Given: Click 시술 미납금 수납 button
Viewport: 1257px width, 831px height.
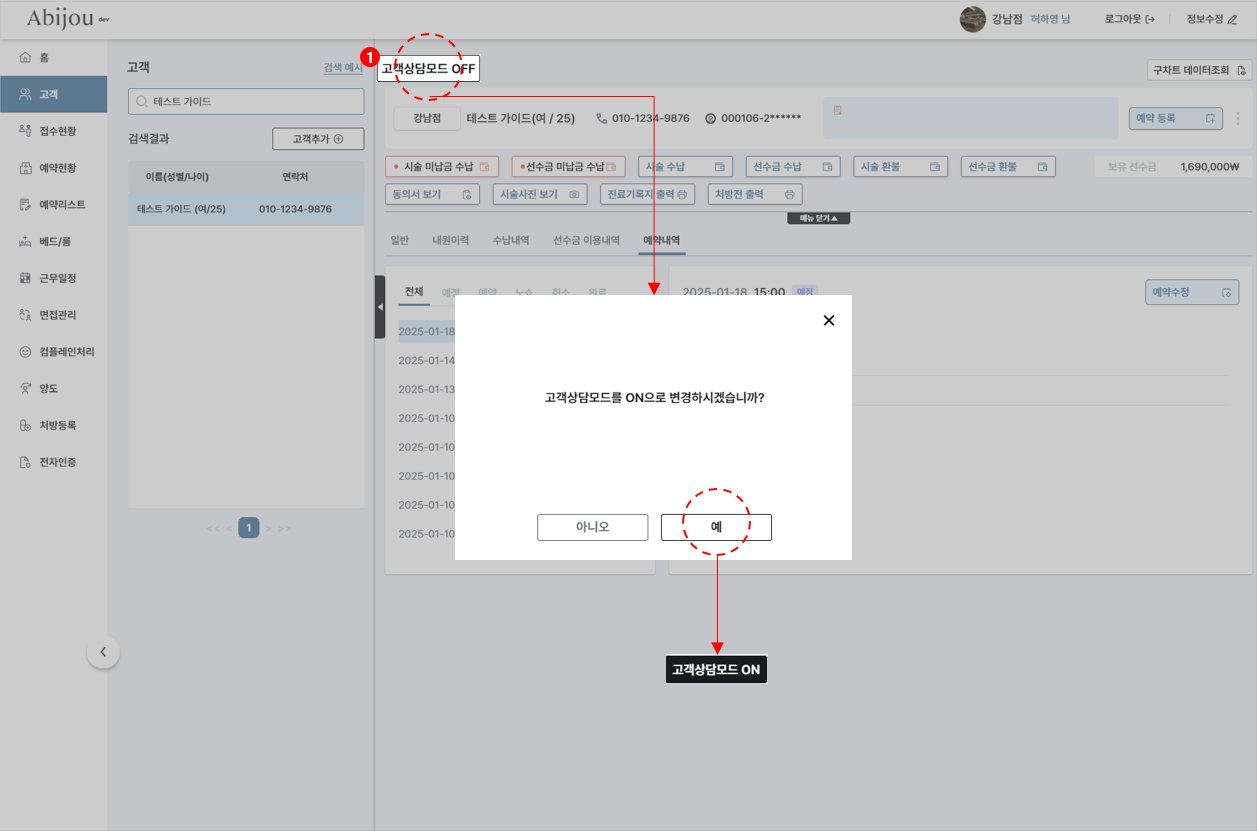Looking at the screenshot, I should click(441, 167).
